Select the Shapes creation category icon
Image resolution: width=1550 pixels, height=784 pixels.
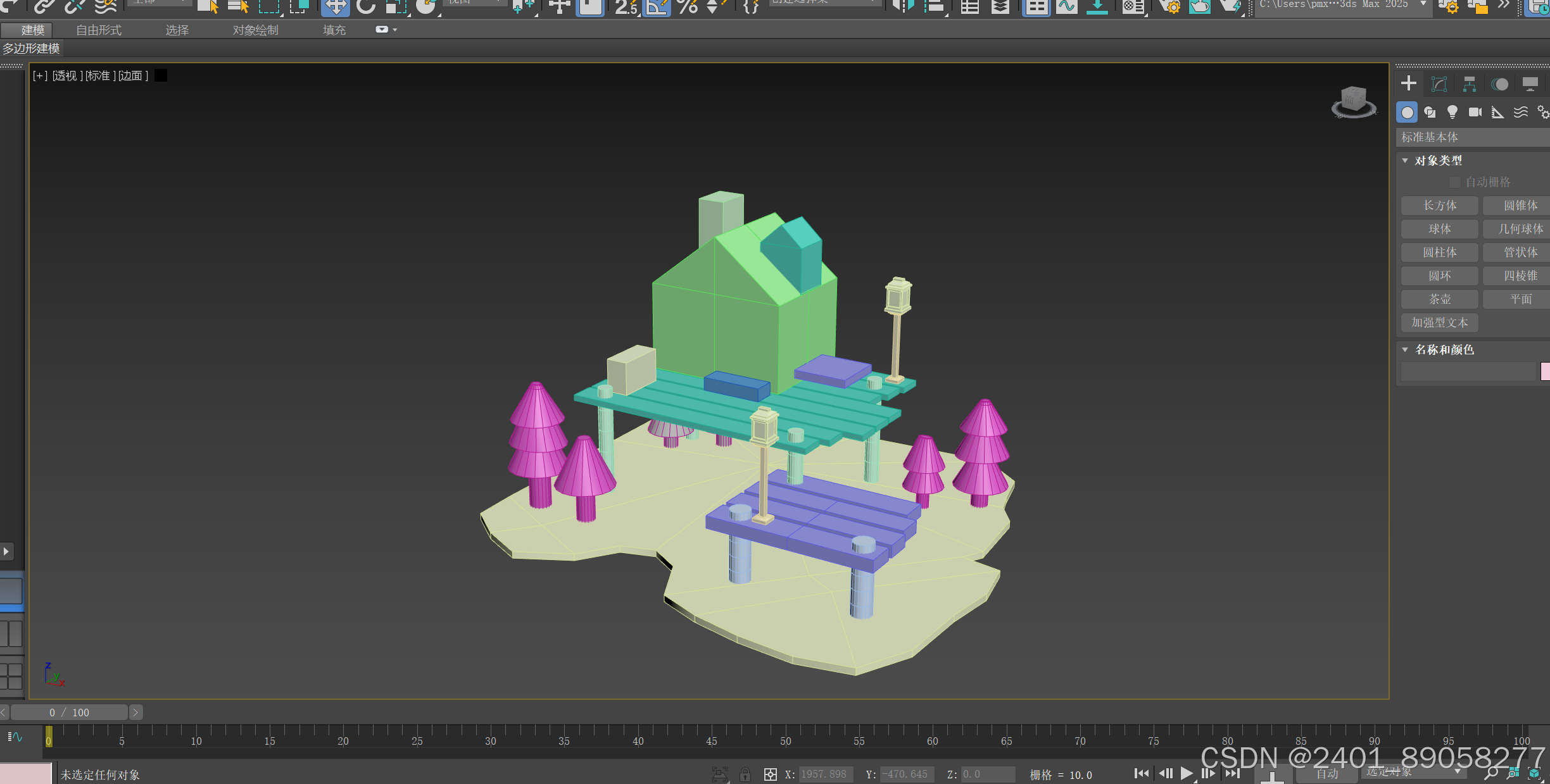point(1430,112)
